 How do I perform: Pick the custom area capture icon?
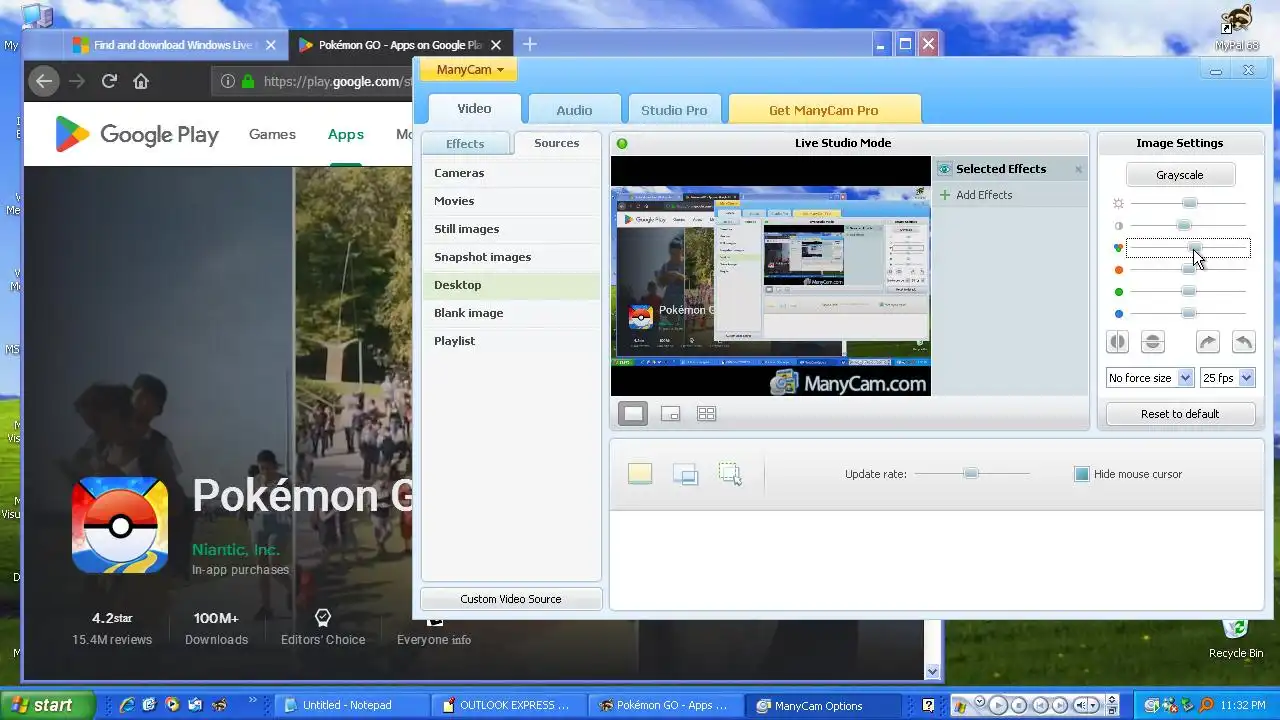tap(730, 474)
